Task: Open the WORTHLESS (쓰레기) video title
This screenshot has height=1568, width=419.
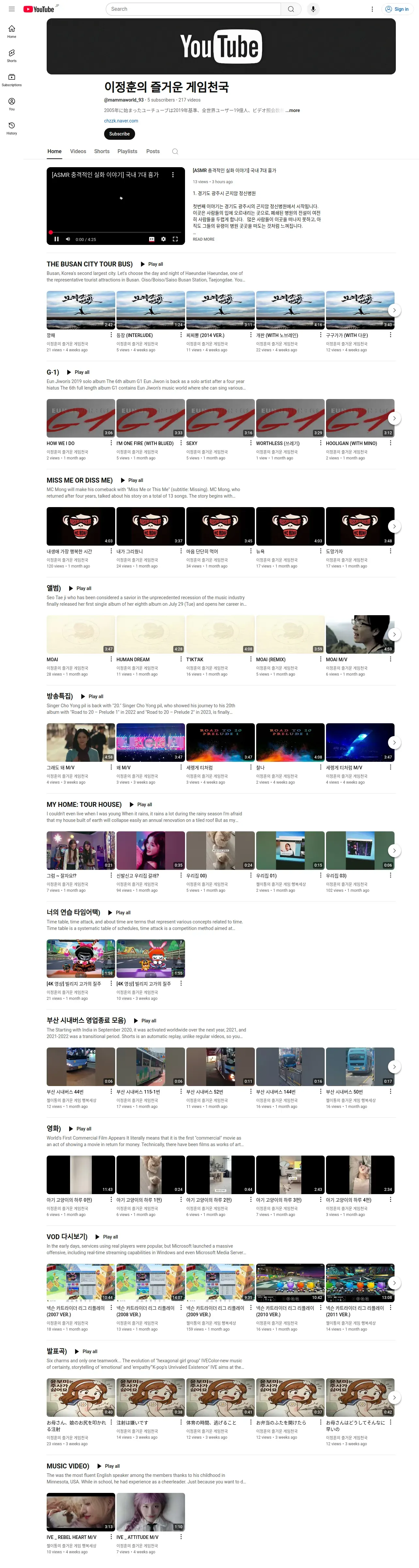Action: [278, 443]
